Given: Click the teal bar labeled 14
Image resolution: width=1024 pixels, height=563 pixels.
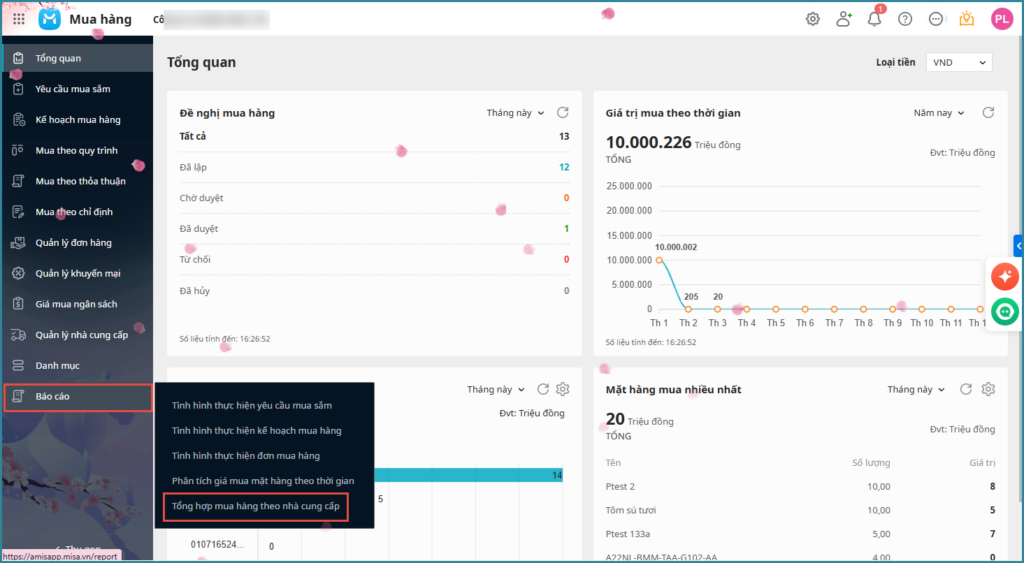Looking at the screenshot, I should (469, 475).
